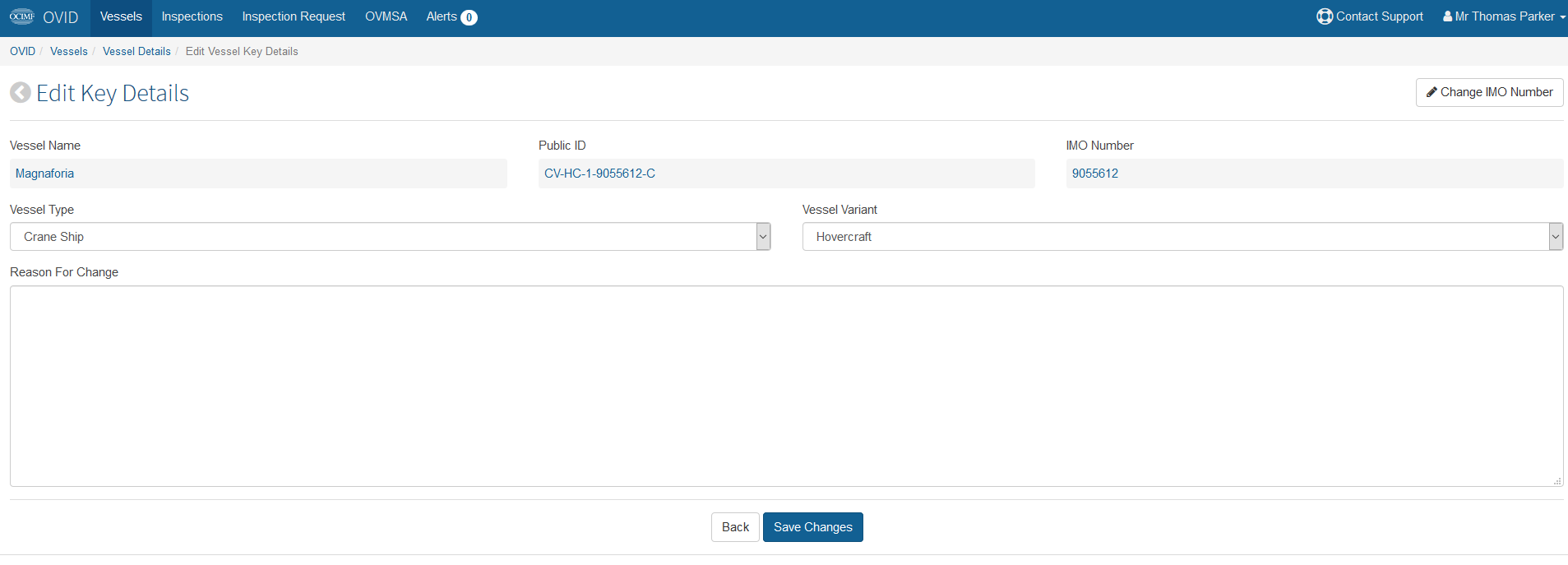Click the Public ID label
This screenshot has height=565, width=1568.
tap(562, 146)
